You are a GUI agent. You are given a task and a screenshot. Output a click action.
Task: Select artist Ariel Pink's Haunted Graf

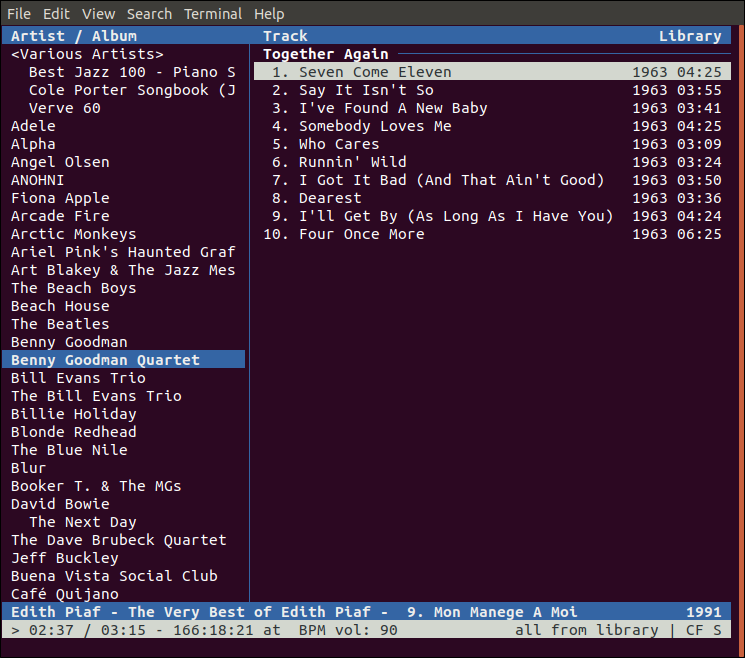point(123,252)
